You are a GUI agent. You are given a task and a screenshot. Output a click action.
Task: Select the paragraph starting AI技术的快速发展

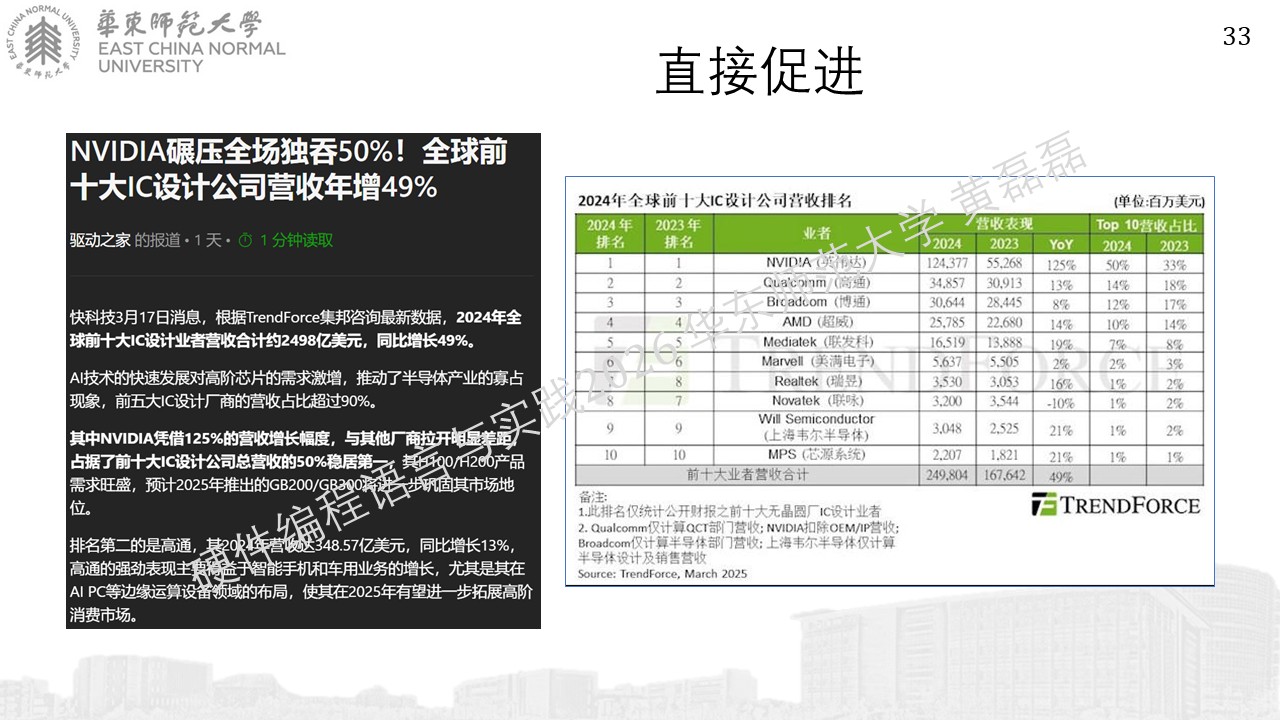click(x=295, y=389)
